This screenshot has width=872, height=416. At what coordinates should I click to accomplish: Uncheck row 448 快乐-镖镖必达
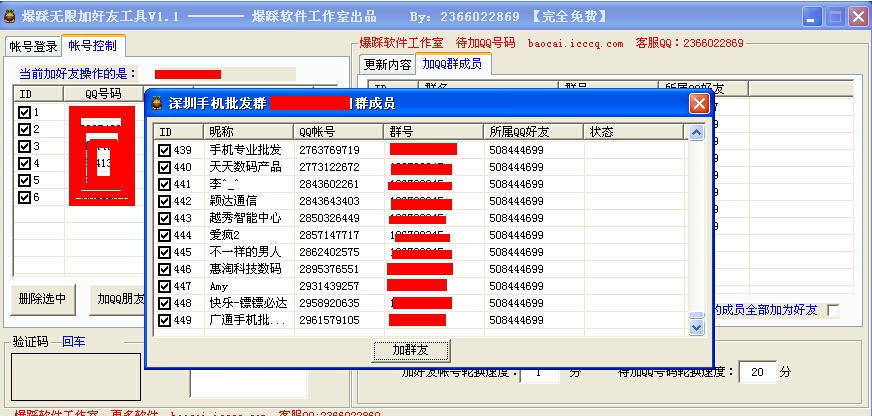pyautogui.click(x=165, y=303)
